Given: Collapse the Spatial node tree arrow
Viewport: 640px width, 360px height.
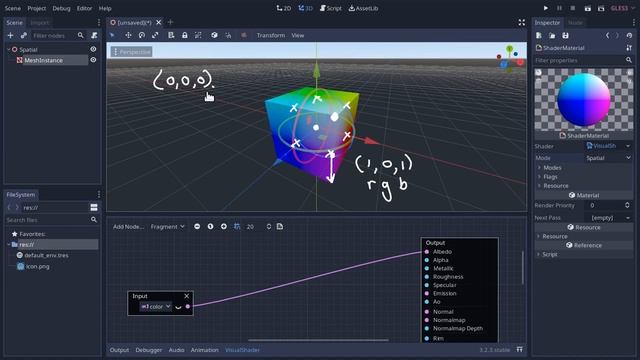Looking at the screenshot, I should (9, 49).
